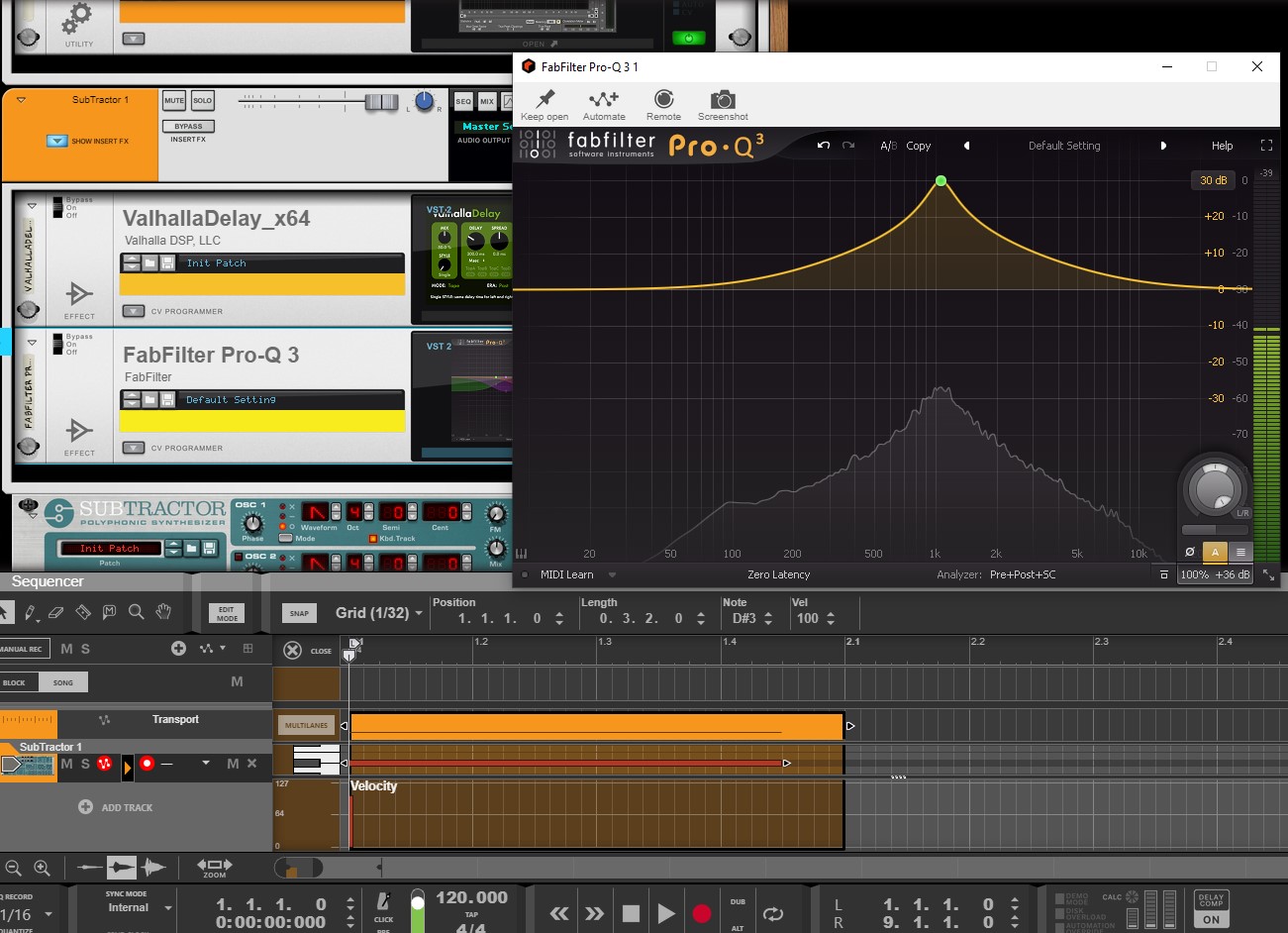This screenshot has width=1288, height=933.
Task: Select the Magnify tool in sequencer toolbar
Action: point(137,613)
